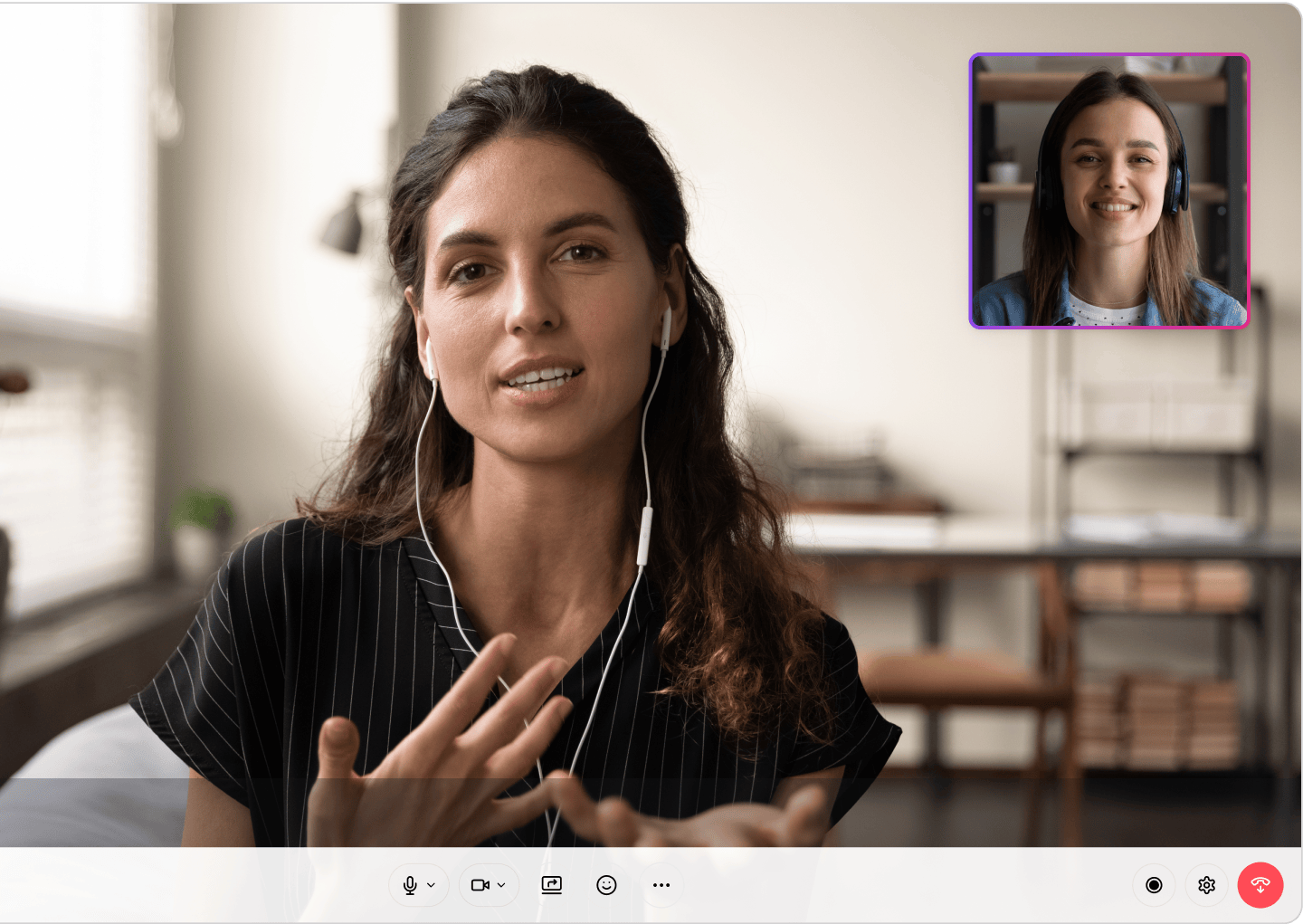Click the pink-bordered participant window
Image resolution: width=1303 pixels, height=924 pixels.
click(x=1108, y=190)
